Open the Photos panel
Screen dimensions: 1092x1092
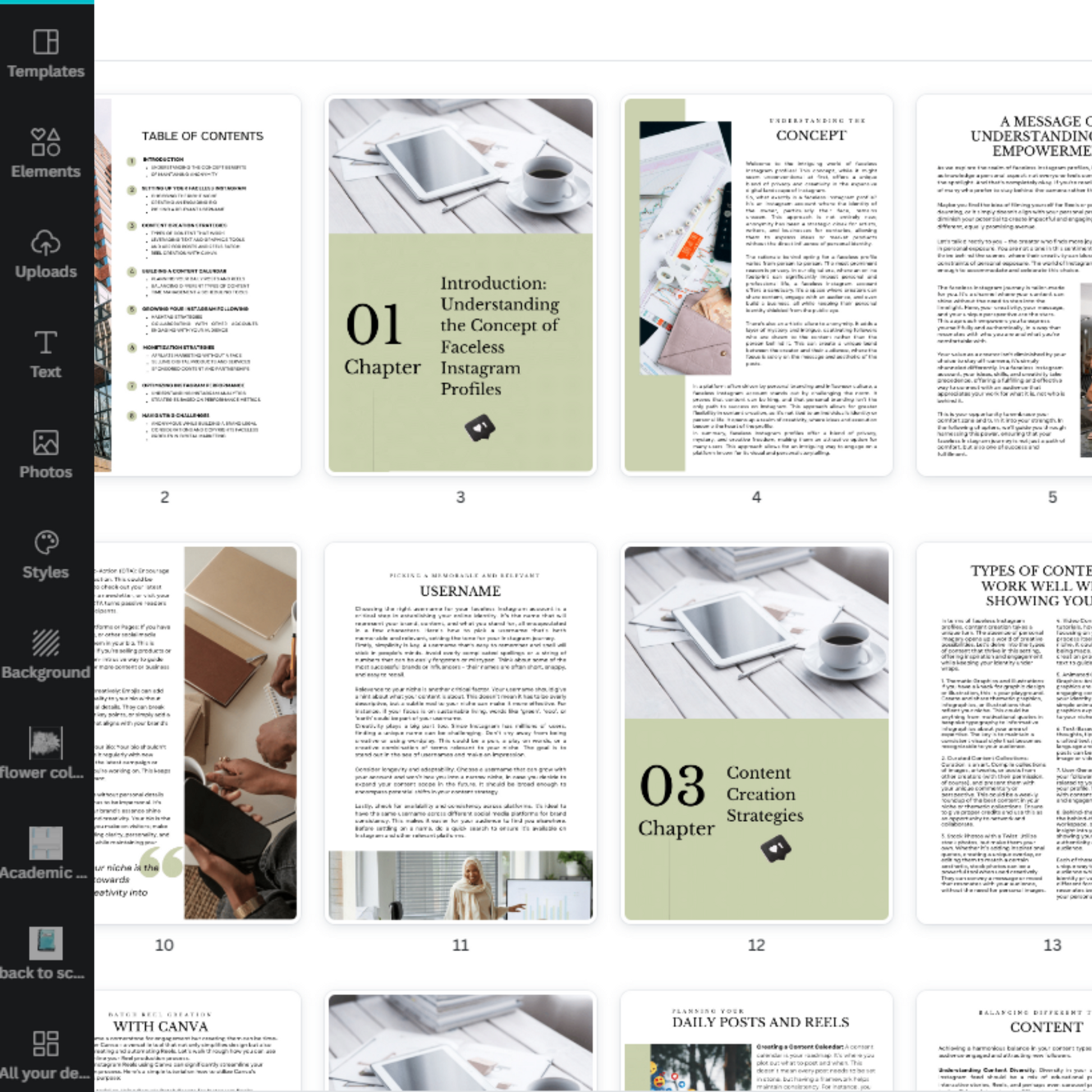46,455
